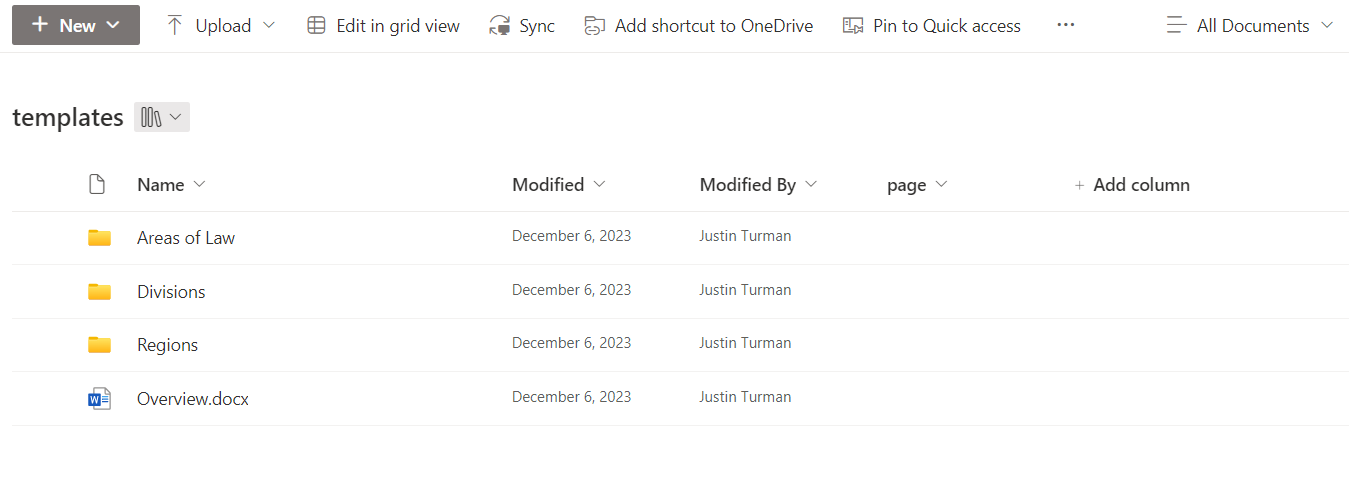Click the Regions folder icon
Image resolution: width=1349 pixels, height=495 pixels.
99,345
